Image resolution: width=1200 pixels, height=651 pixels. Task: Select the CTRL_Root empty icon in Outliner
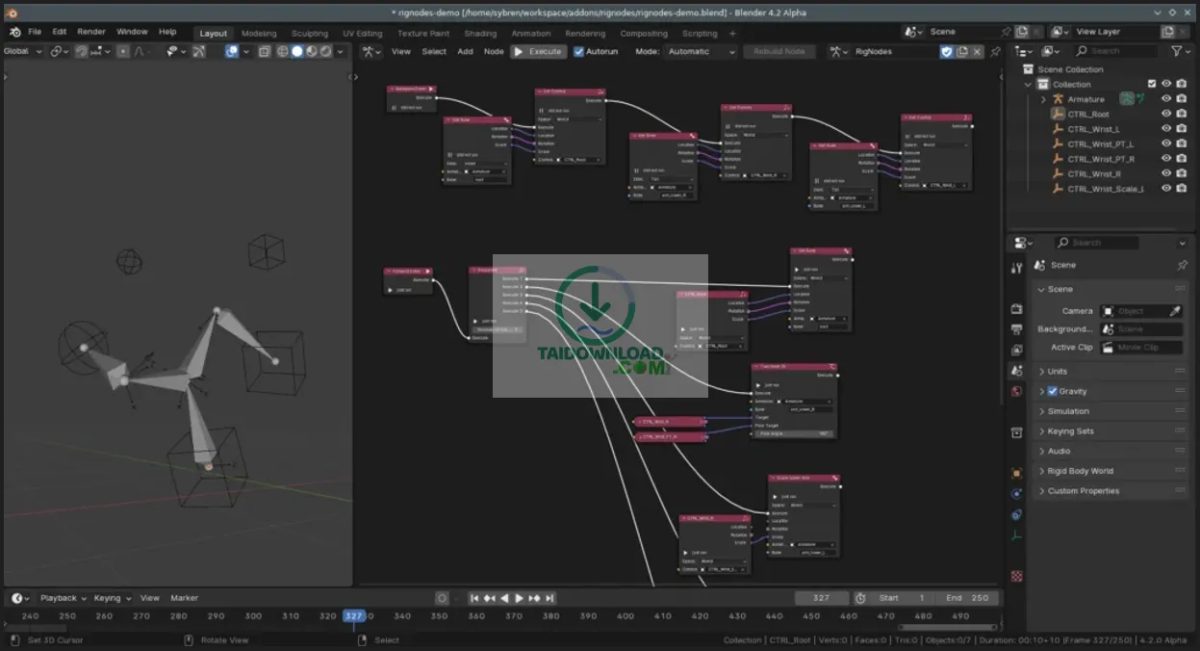[1058, 113]
